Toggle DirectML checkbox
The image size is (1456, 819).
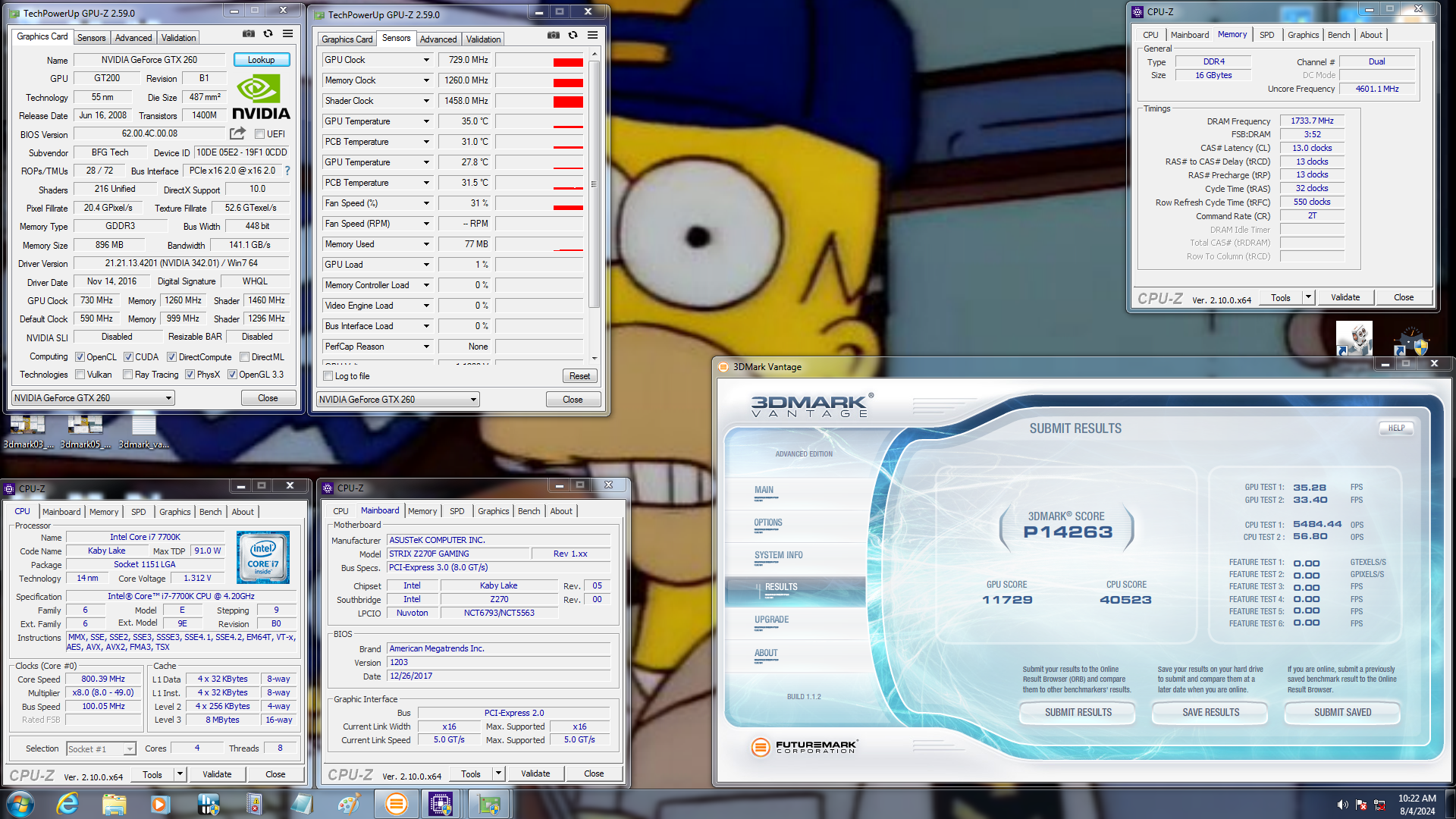coord(244,357)
